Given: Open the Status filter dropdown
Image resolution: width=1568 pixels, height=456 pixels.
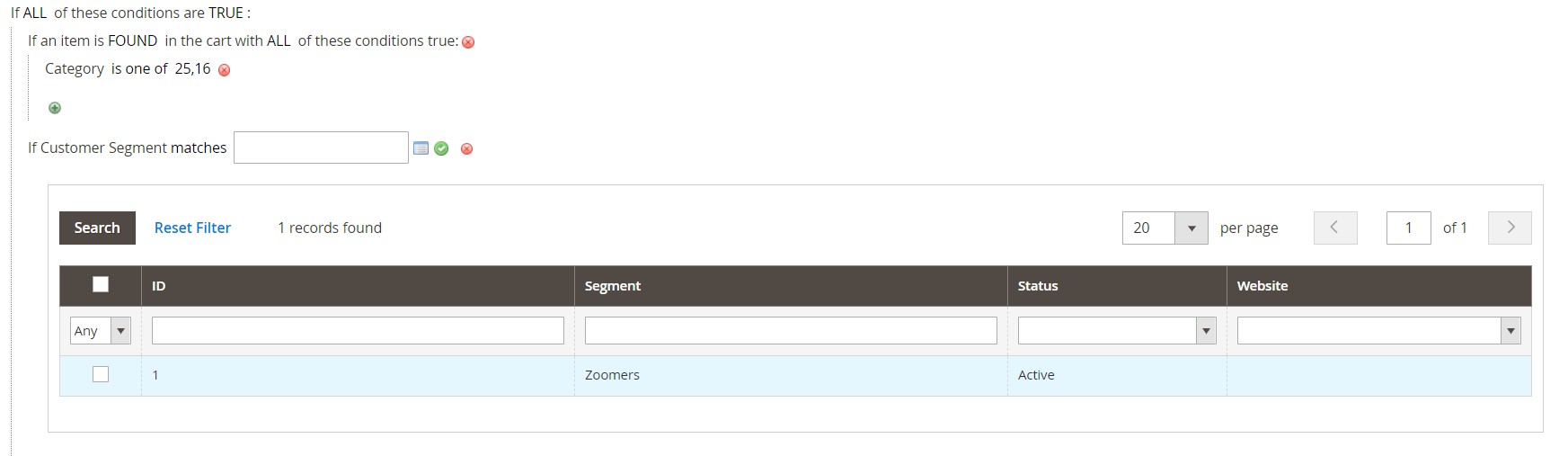Looking at the screenshot, I should coord(1117,331).
